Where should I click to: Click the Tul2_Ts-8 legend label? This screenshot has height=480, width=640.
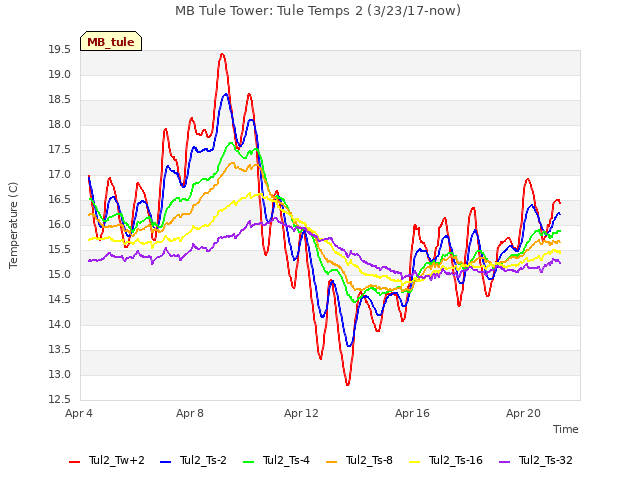pos(370,460)
